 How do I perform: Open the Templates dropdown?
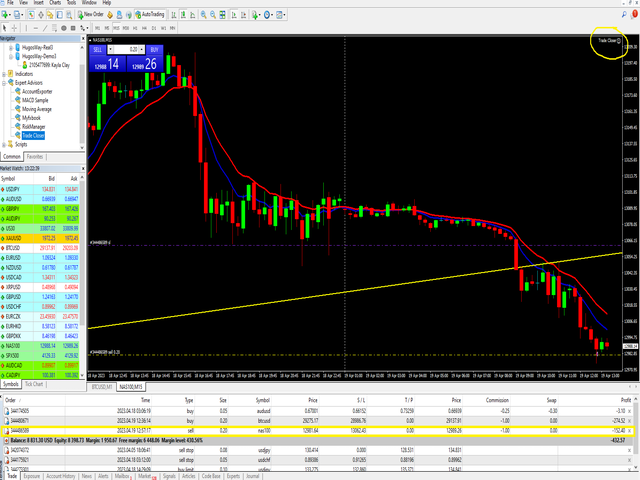coord(281,15)
